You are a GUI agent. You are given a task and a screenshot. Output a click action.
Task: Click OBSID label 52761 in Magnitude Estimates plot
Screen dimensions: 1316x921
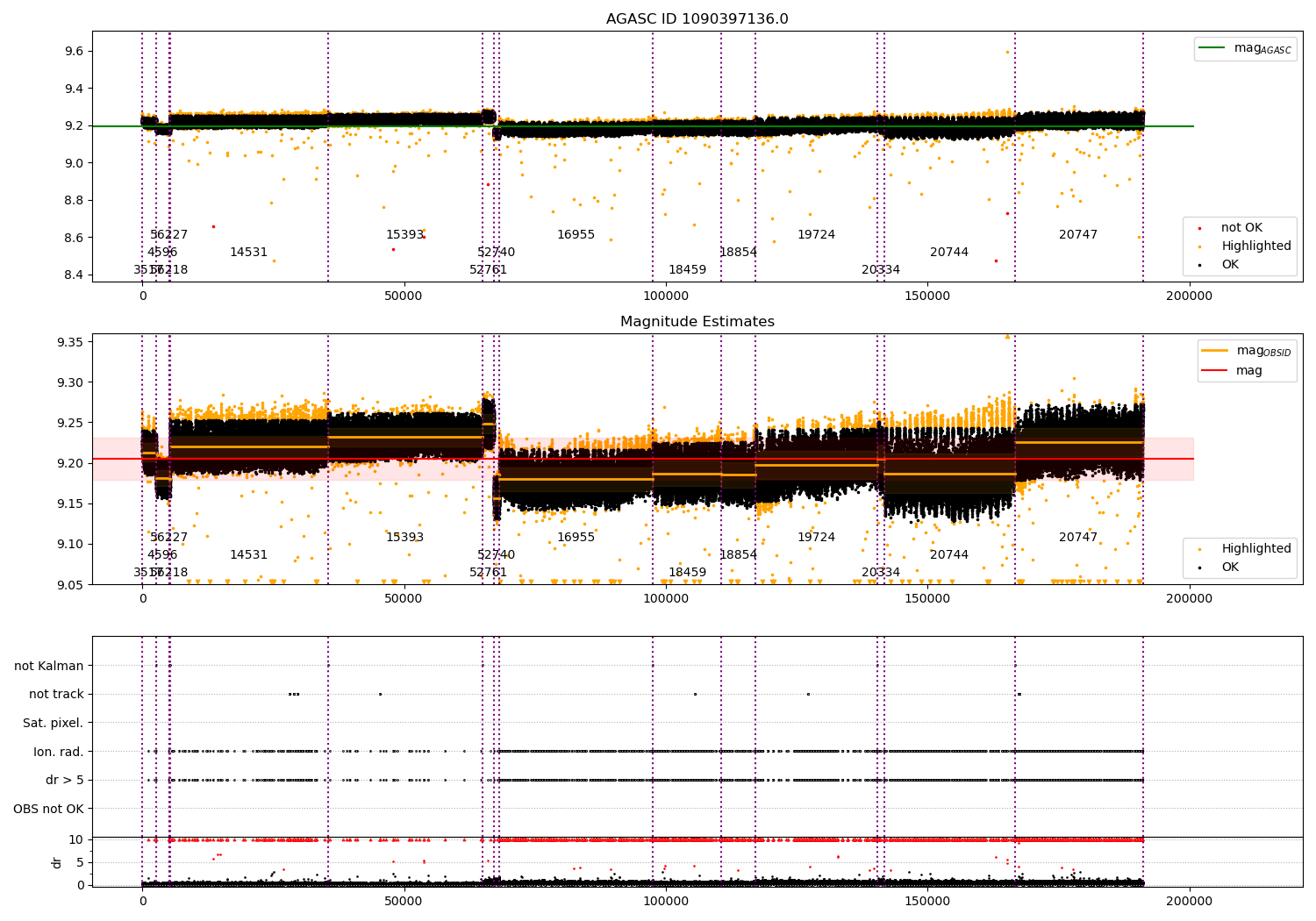pos(489,573)
